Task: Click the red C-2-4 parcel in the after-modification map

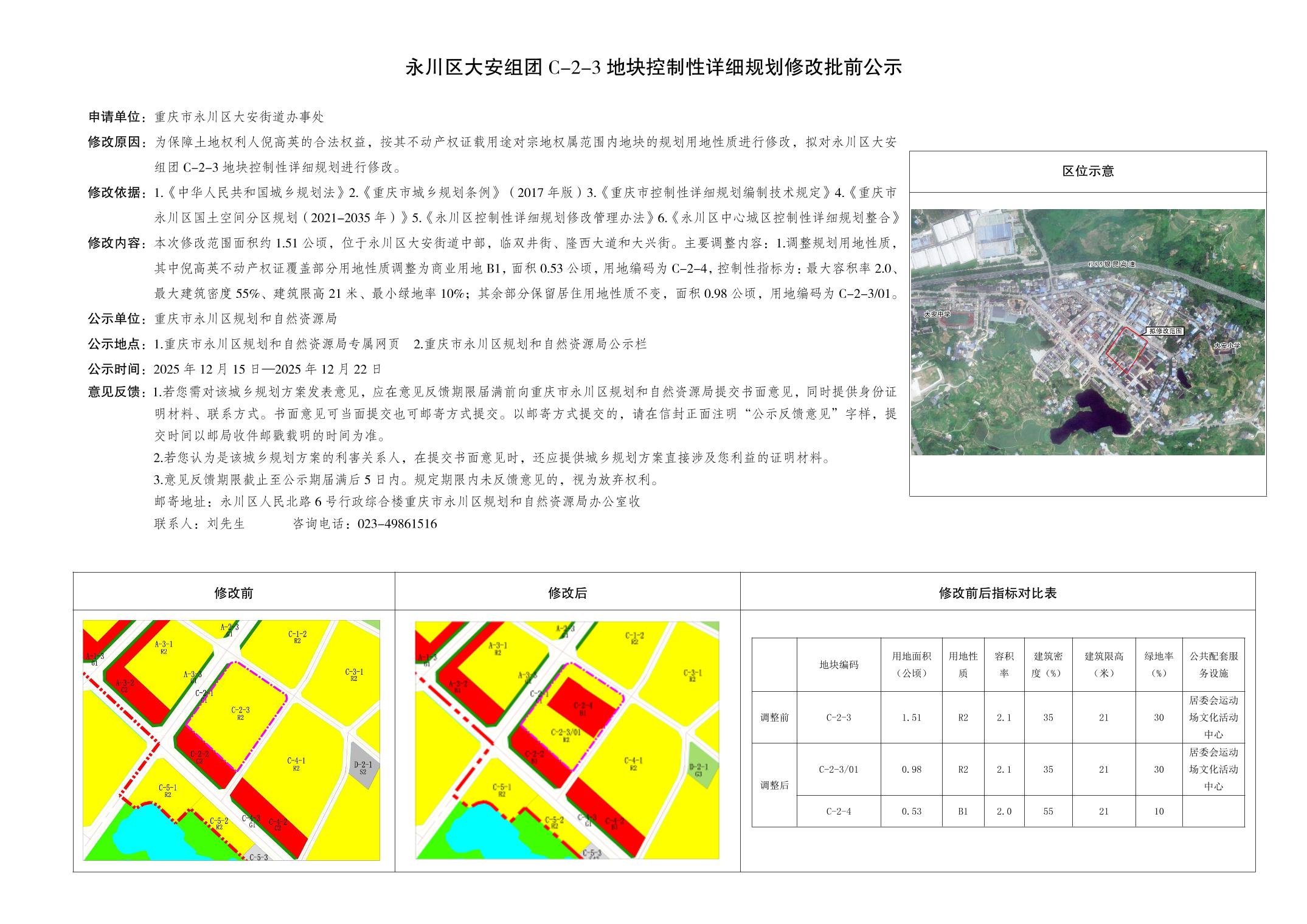Action: pyautogui.click(x=582, y=708)
